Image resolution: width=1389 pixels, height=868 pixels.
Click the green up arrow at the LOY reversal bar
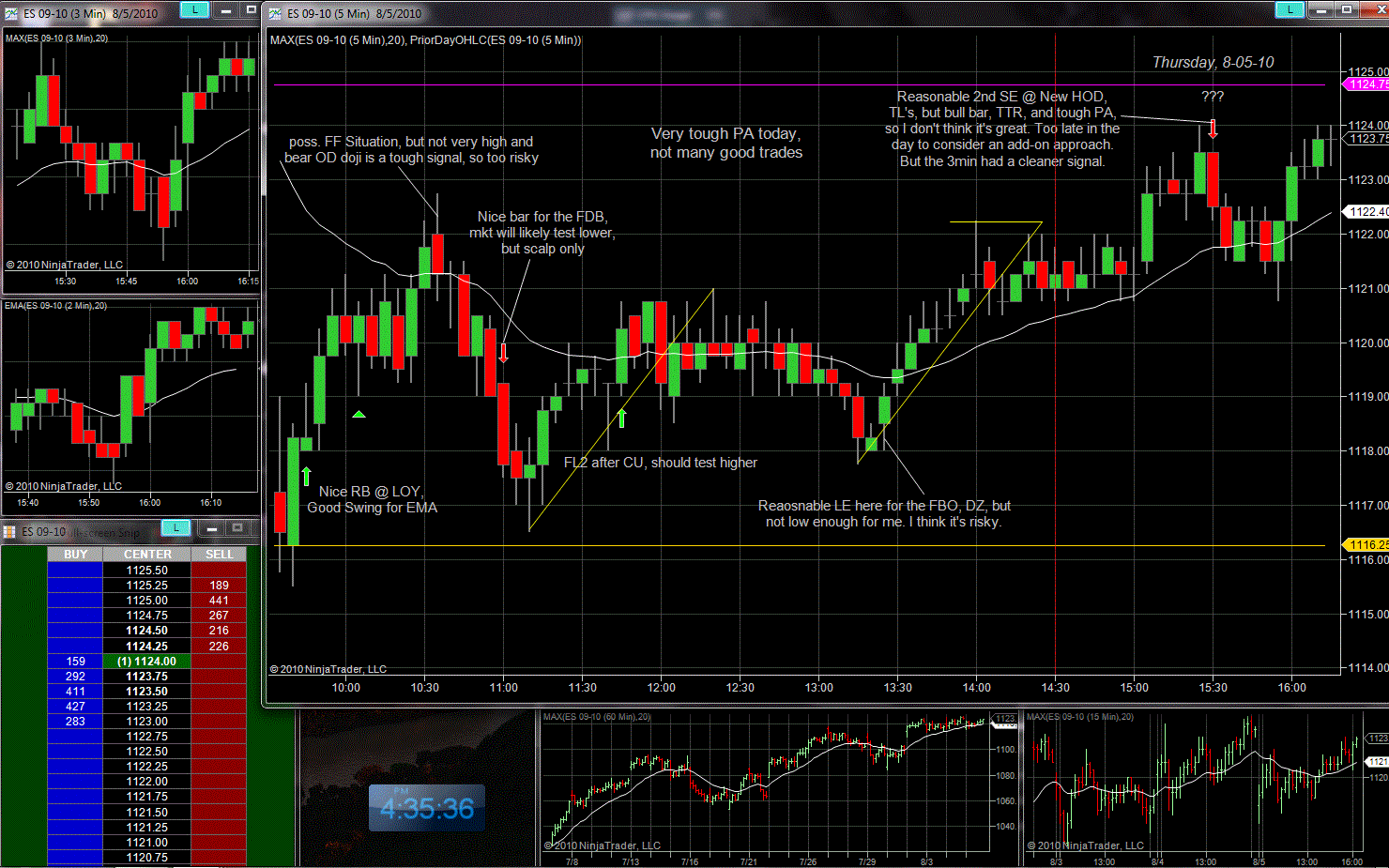point(306,476)
